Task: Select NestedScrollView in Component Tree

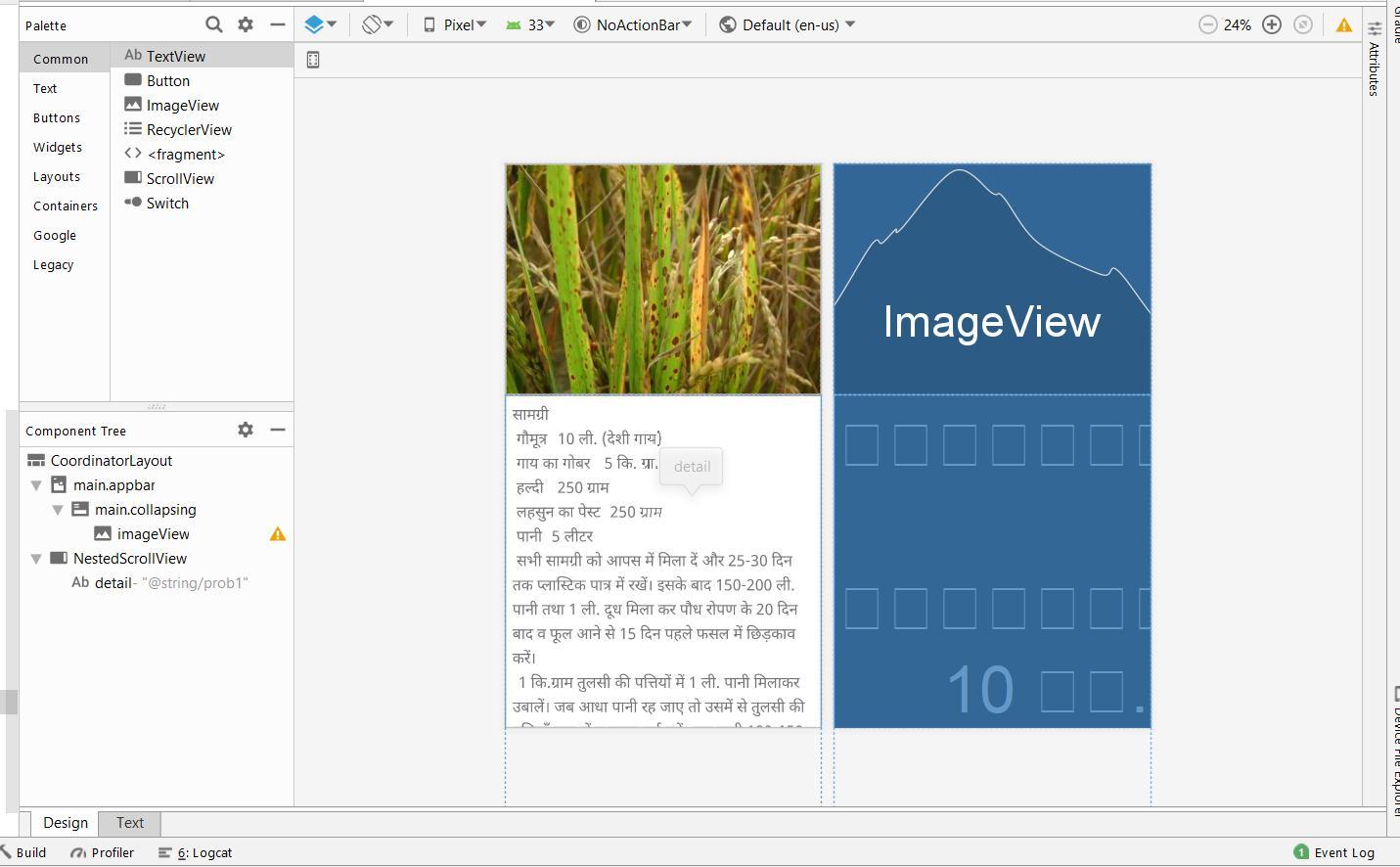Action: [x=129, y=558]
